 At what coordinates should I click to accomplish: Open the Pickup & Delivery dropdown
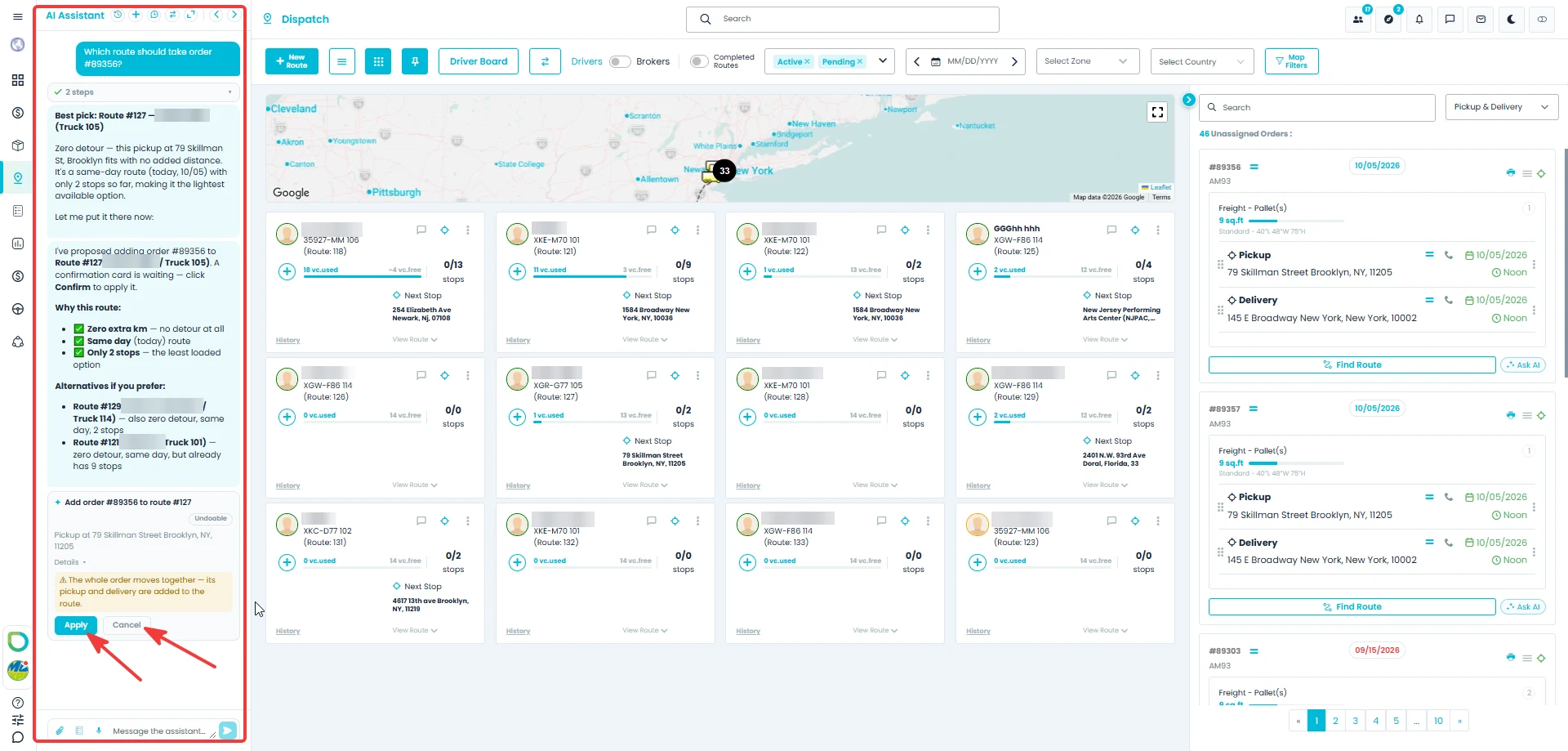coord(1501,107)
